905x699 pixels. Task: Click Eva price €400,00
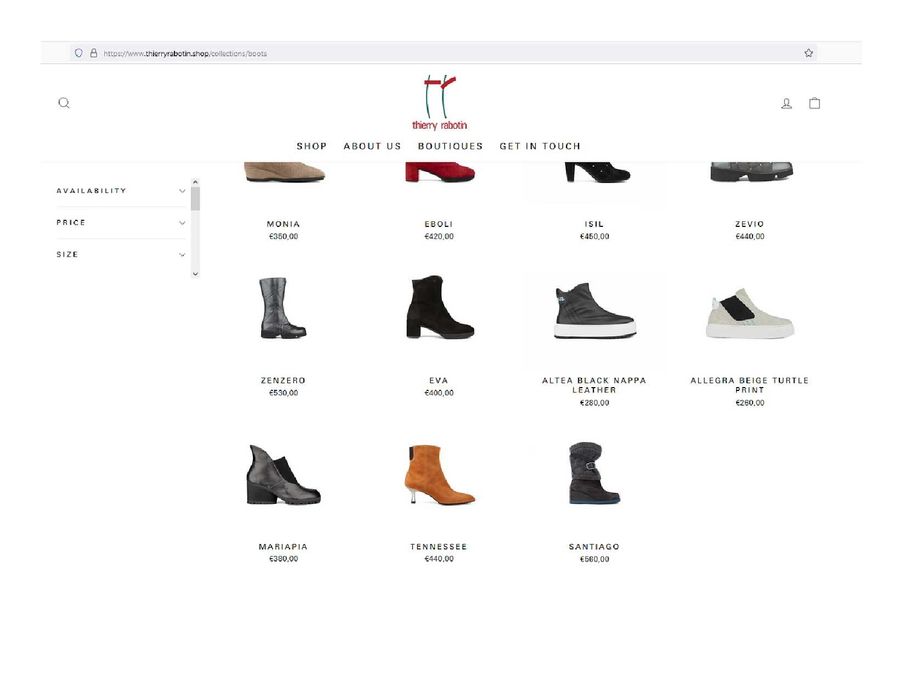point(439,393)
